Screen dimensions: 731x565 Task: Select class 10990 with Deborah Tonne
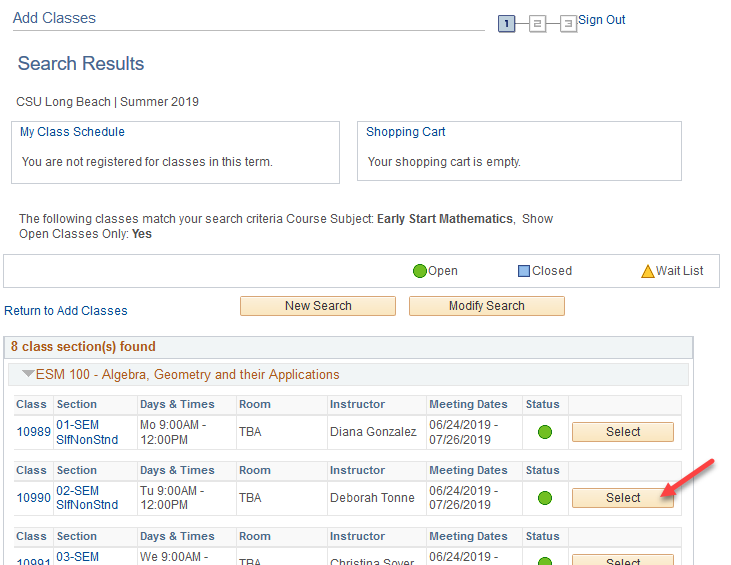(623, 498)
